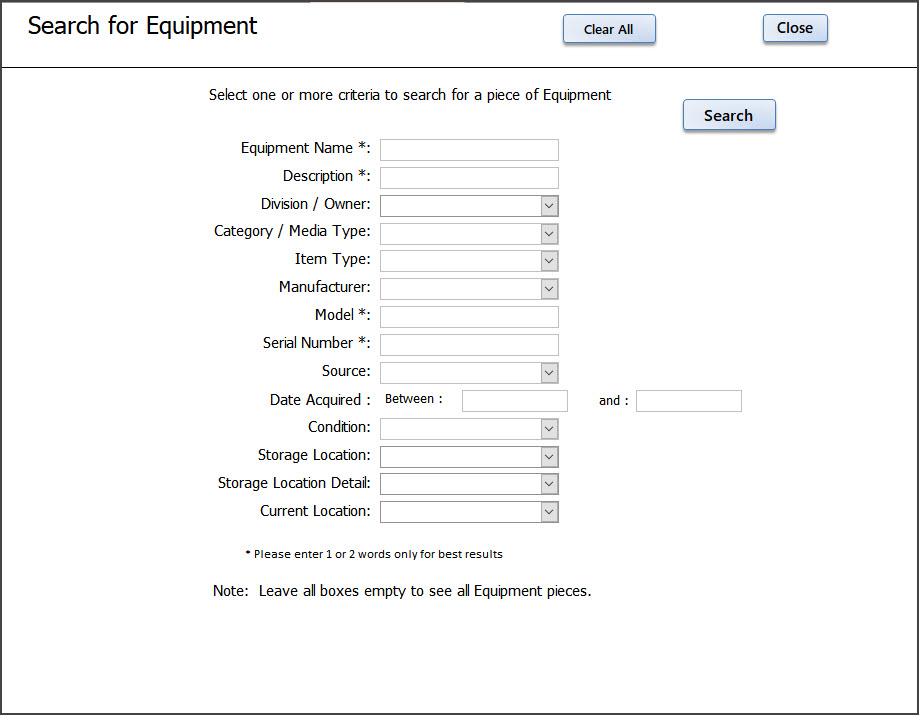Focus the Description input box
This screenshot has width=919, height=715.
click(468, 178)
